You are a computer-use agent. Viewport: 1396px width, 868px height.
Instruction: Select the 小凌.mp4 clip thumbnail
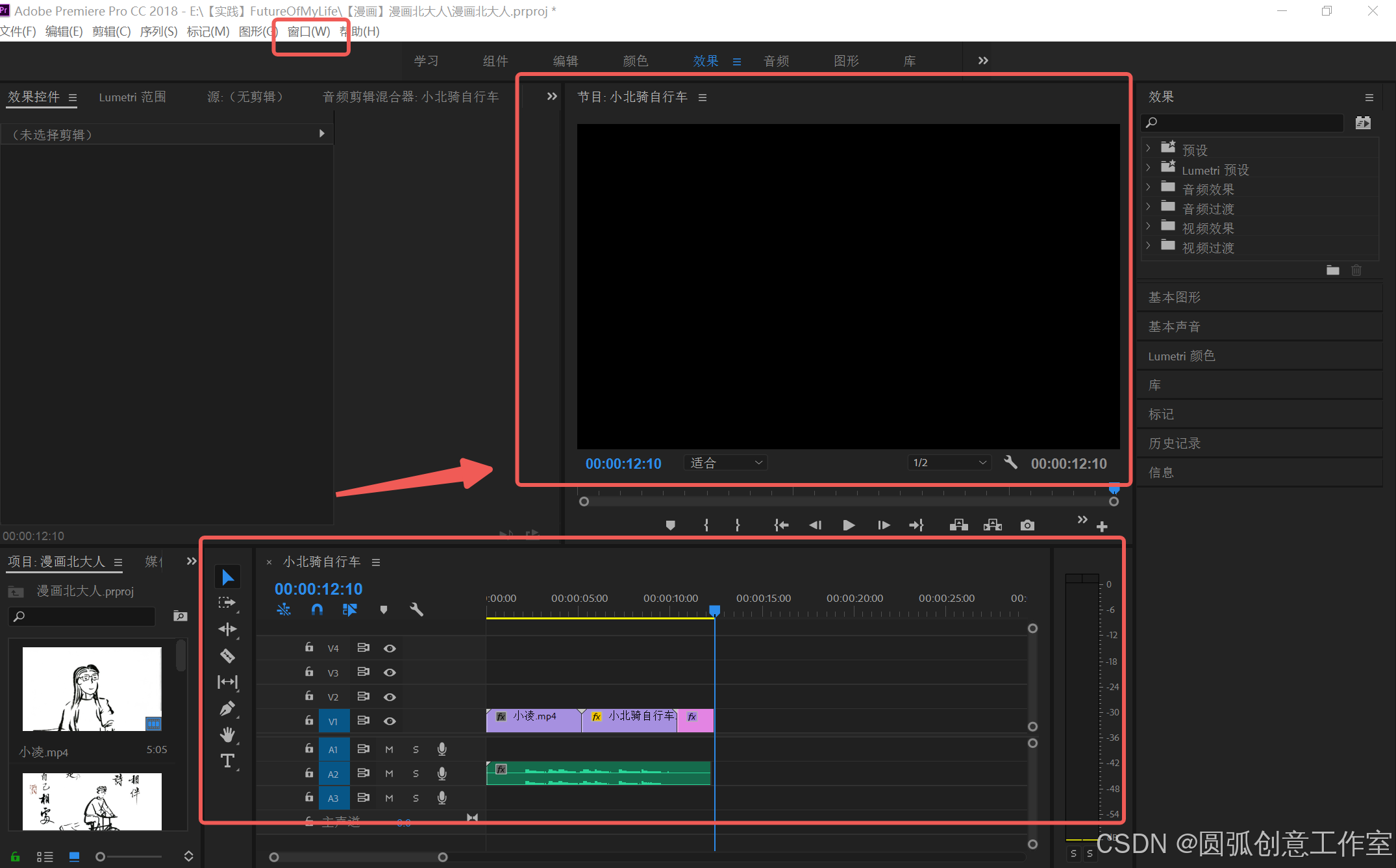click(92, 689)
